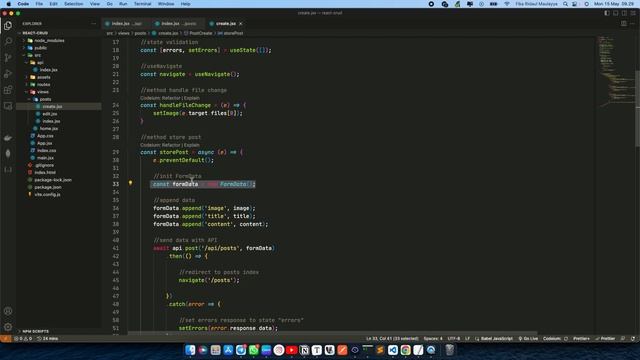Click the errors and warnings status indicator

[23, 339]
